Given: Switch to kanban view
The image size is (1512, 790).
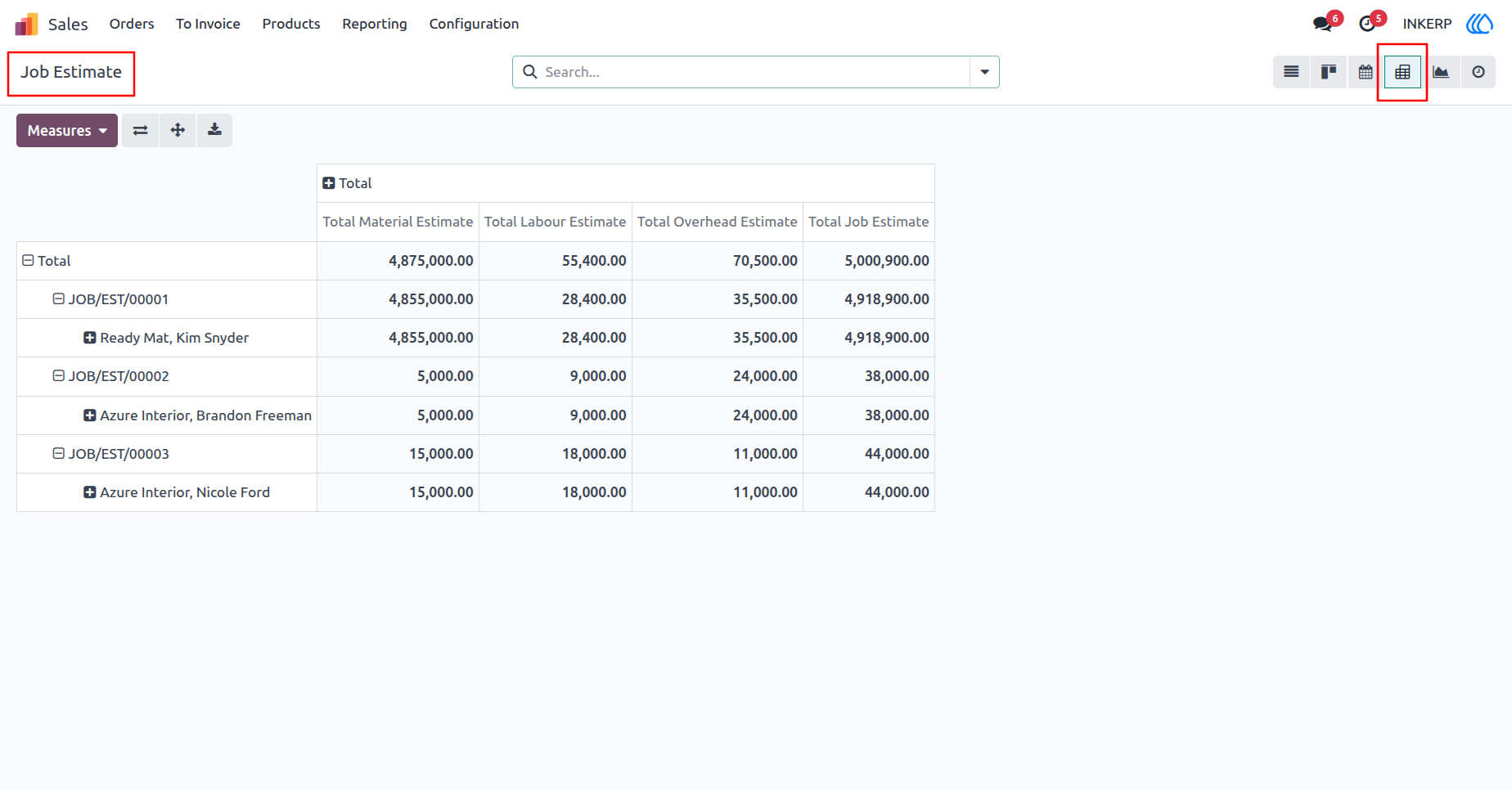Looking at the screenshot, I should tap(1329, 72).
